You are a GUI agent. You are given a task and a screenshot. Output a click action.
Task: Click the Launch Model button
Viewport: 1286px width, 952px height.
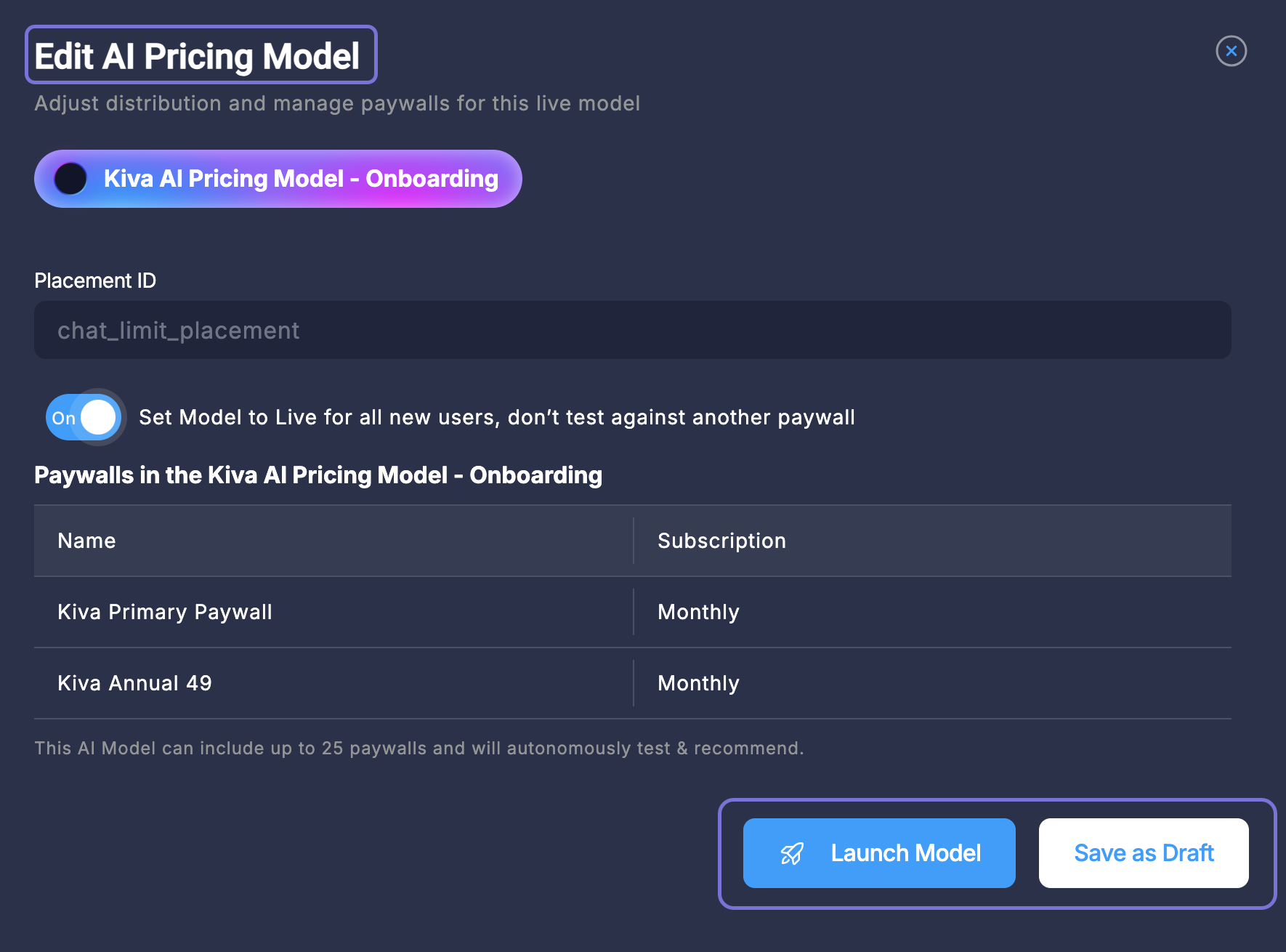[x=878, y=853]
